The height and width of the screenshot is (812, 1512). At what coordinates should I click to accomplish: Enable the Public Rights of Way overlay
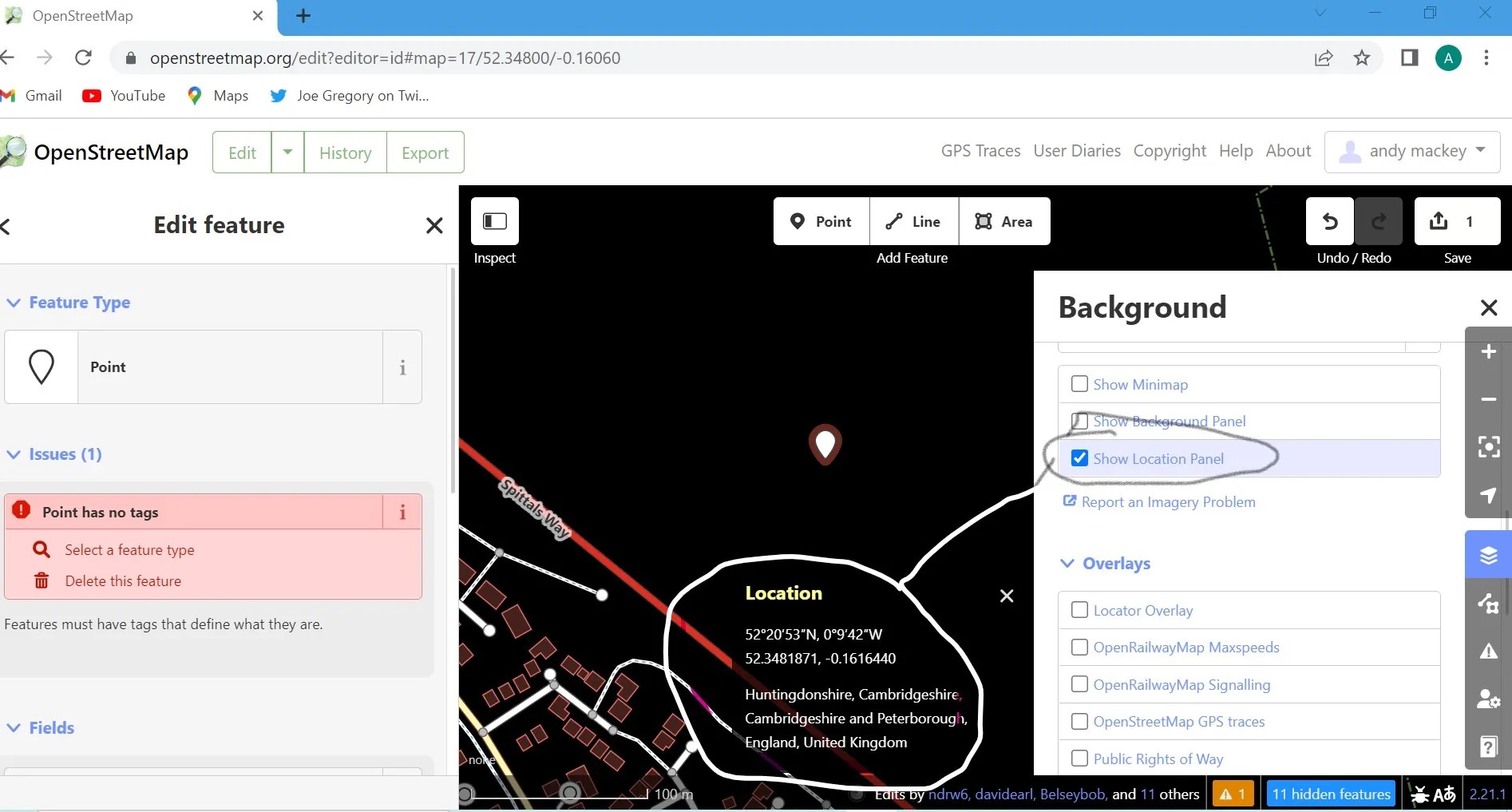pyautogui.click(x=1079, y=759)
